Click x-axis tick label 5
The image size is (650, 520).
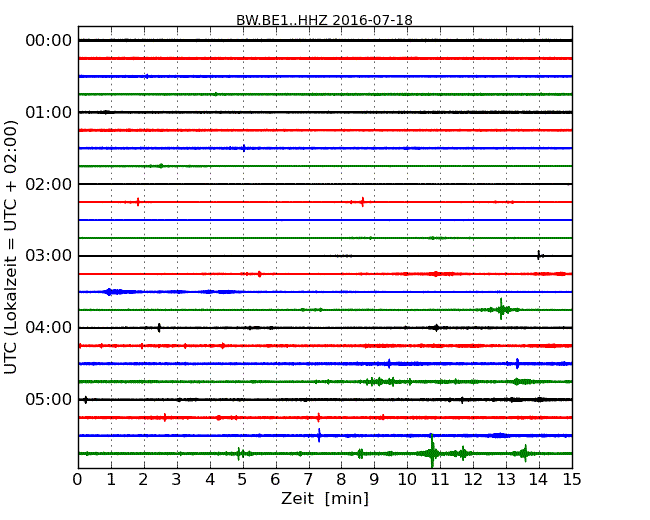click(x=243, y=479)
